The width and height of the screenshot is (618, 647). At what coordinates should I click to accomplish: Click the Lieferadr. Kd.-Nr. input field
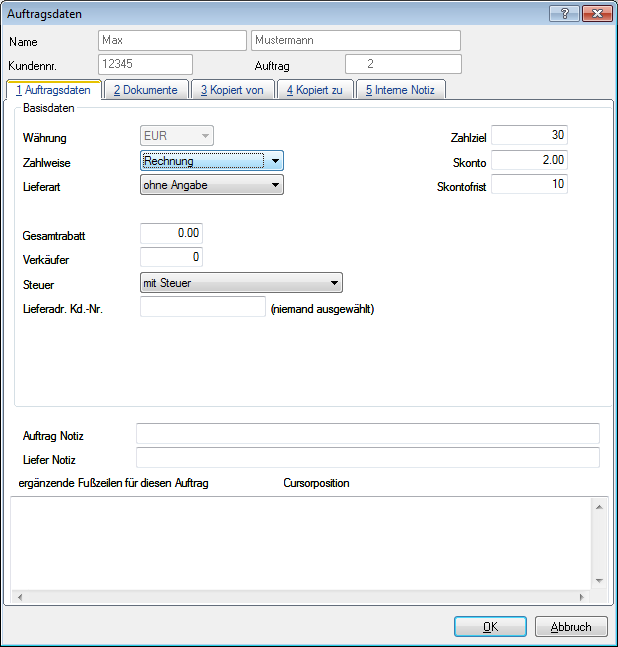pyautogui.click(x=202, y=308)
